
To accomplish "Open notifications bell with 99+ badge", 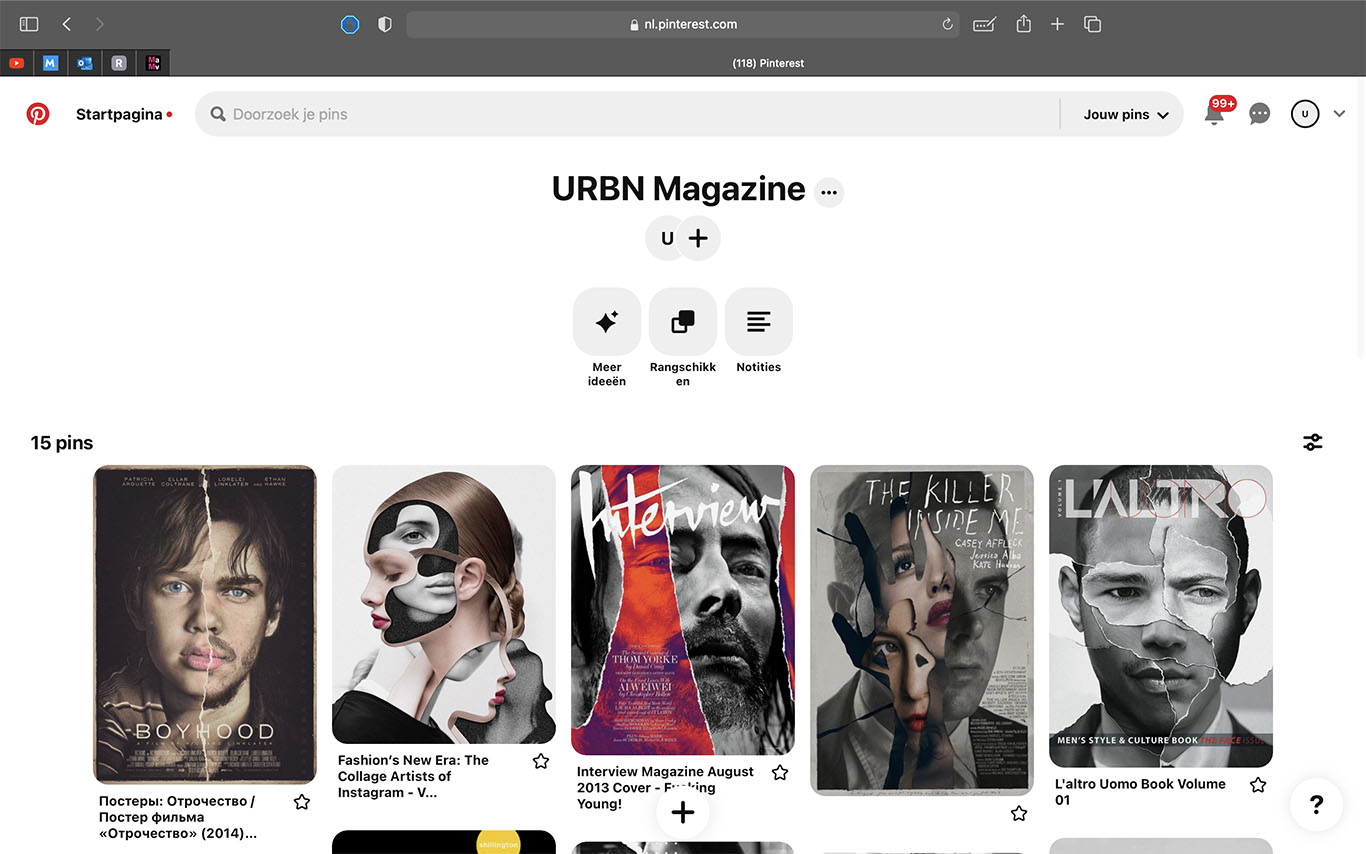I will tap(1214, 114).
